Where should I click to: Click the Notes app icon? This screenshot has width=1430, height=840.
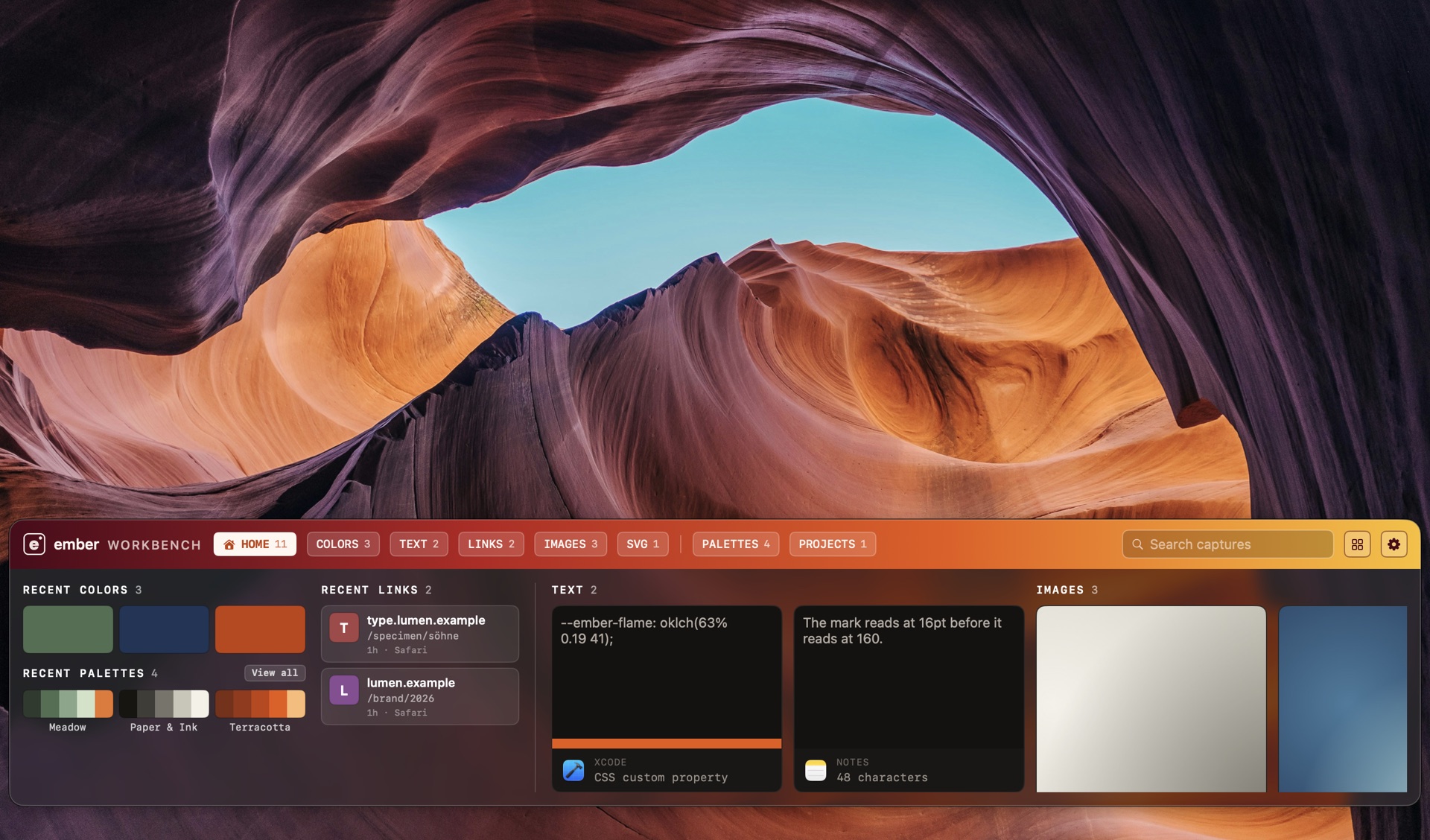pos(816,770)
